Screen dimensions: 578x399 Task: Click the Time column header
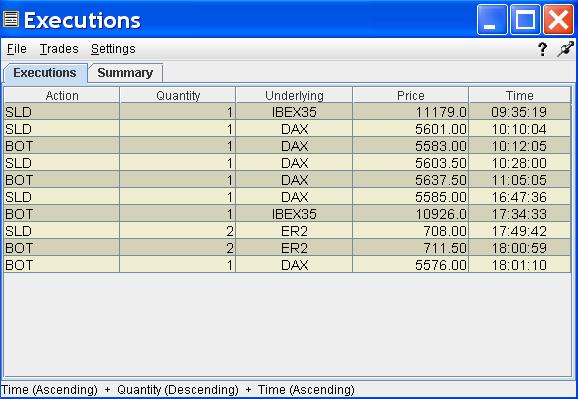coord(520,96)
